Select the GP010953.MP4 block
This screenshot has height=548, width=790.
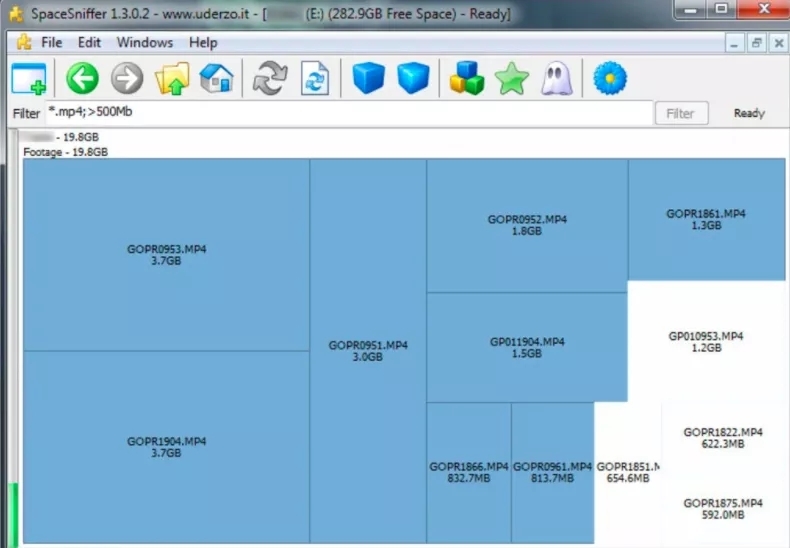[x=706, y=341]
